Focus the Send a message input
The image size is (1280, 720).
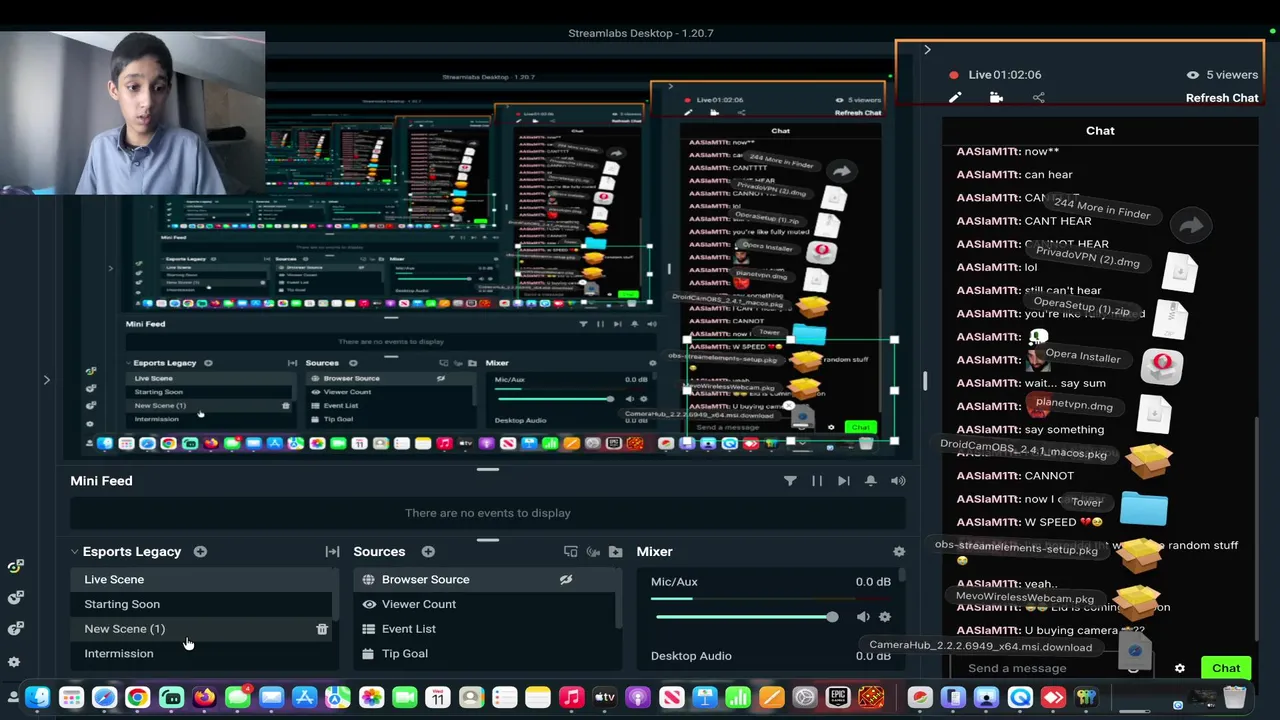point(1060,668)
